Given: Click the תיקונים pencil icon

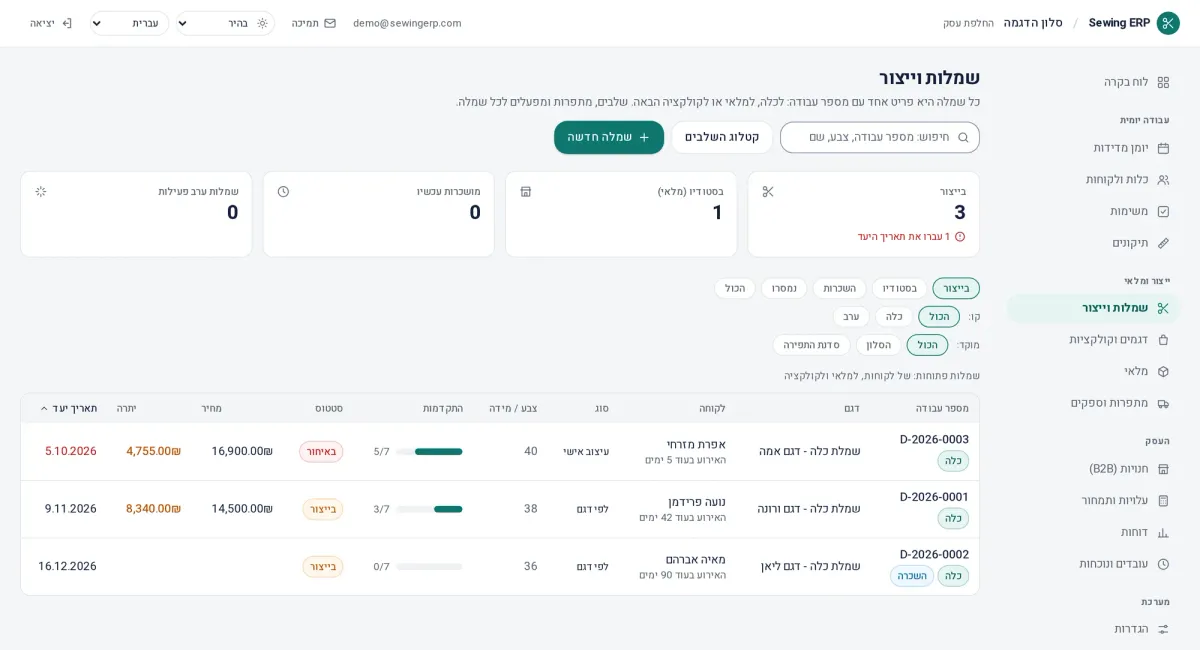Looking at the screenshot, I should coord(1163,243).
